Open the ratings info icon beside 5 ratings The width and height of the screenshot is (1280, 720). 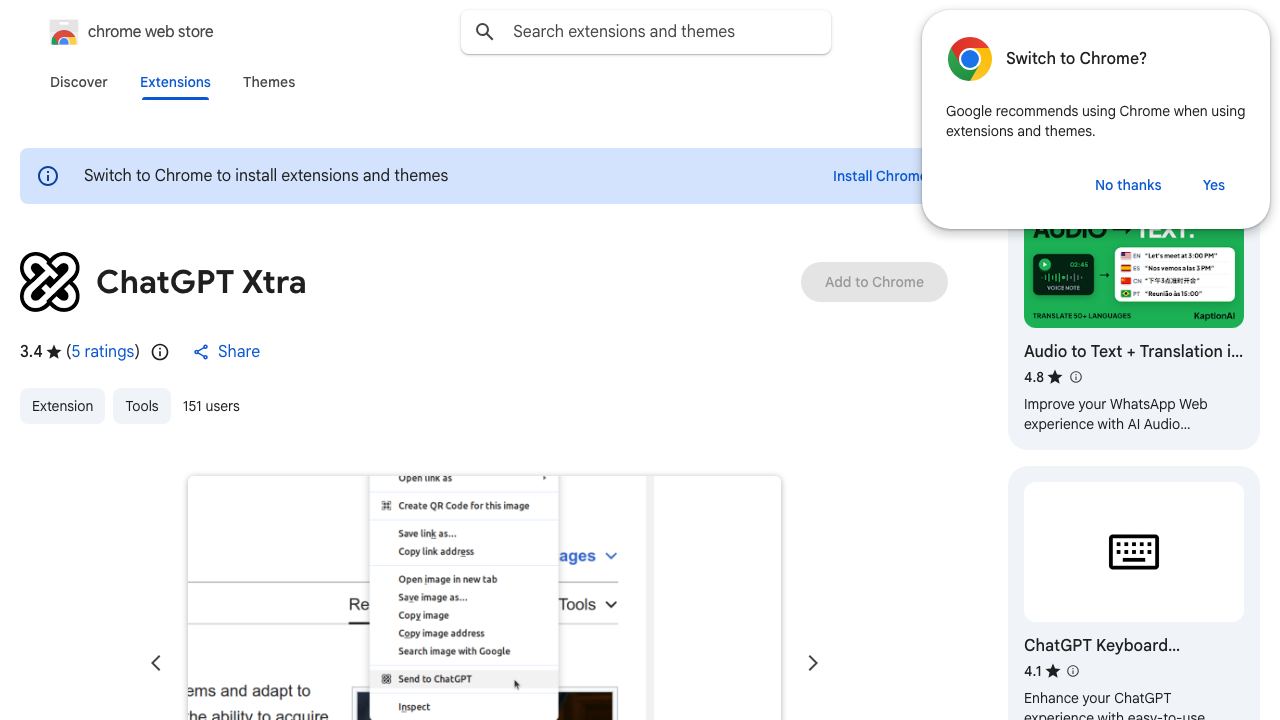point(160,352)
